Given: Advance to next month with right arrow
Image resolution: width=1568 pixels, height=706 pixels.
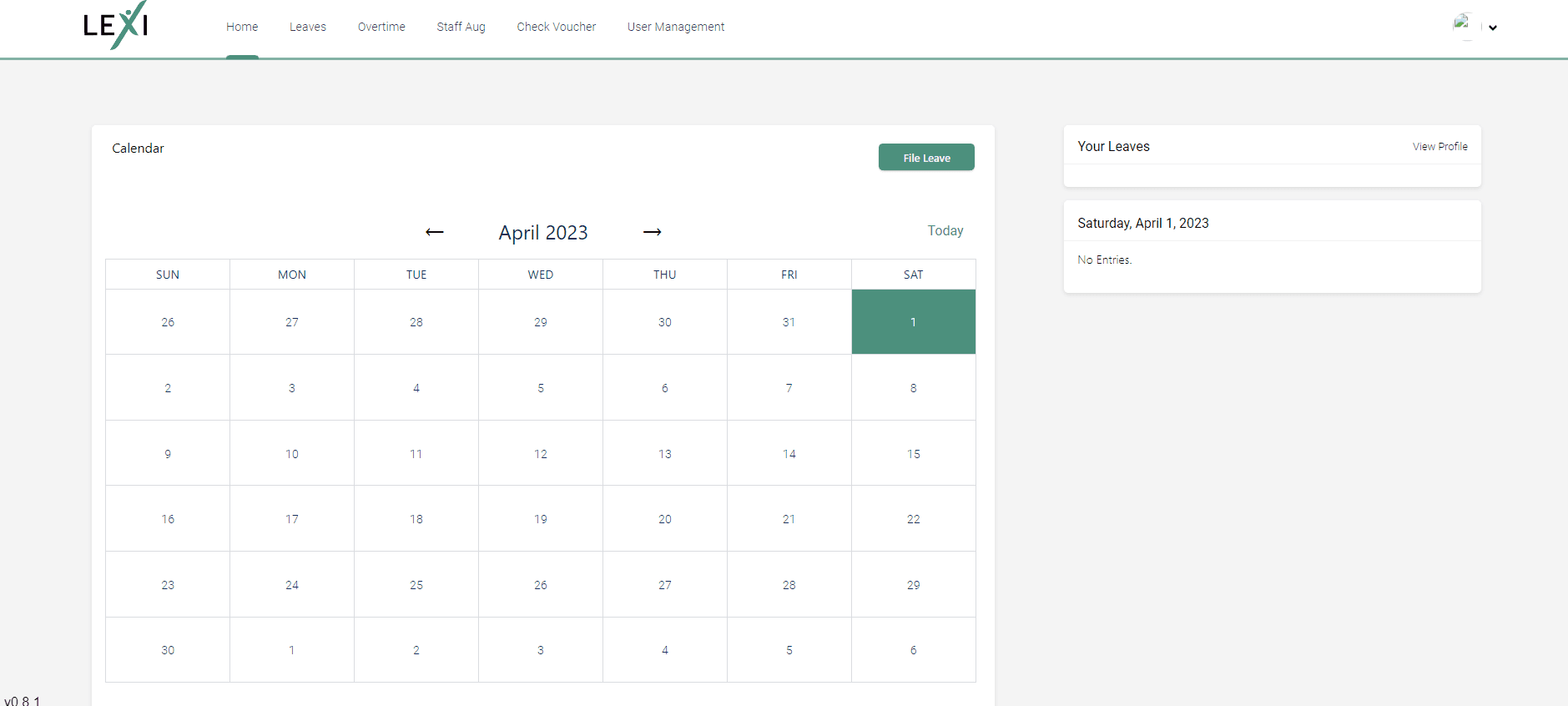Looking at the screenshot, I should point(653,232).
